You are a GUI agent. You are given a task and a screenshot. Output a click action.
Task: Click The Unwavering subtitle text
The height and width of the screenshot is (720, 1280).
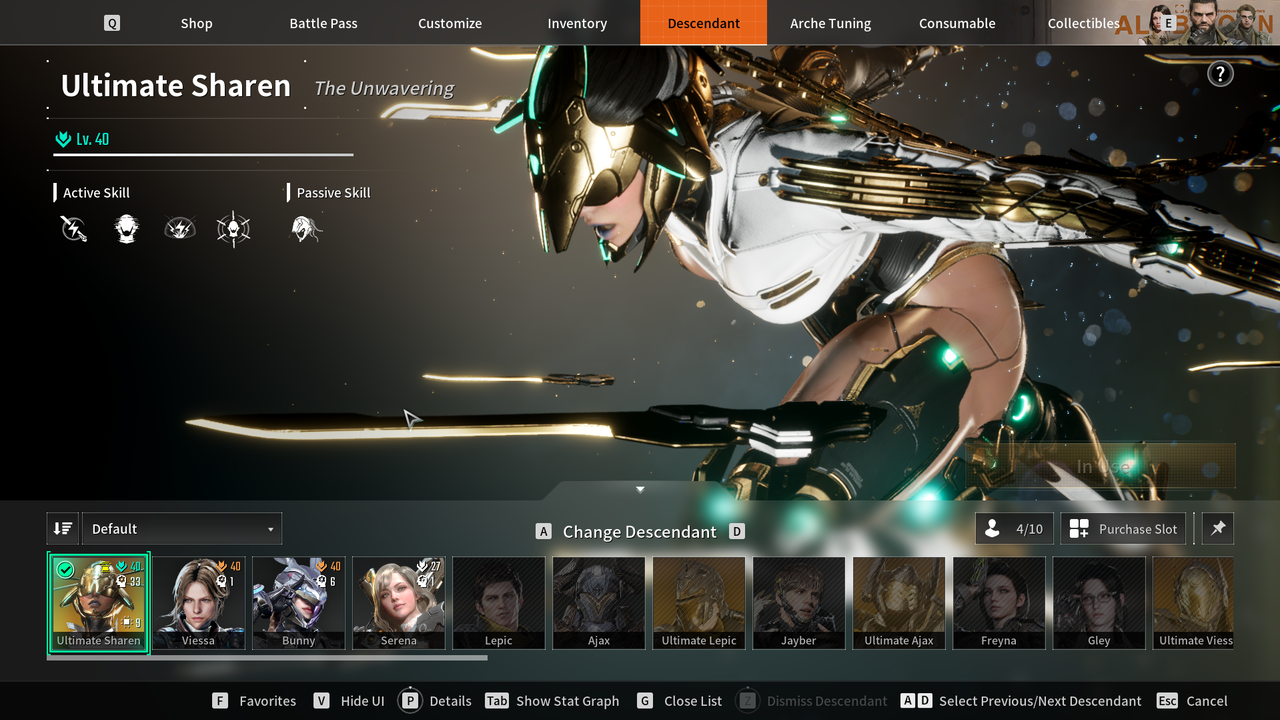tap(384, 88)
